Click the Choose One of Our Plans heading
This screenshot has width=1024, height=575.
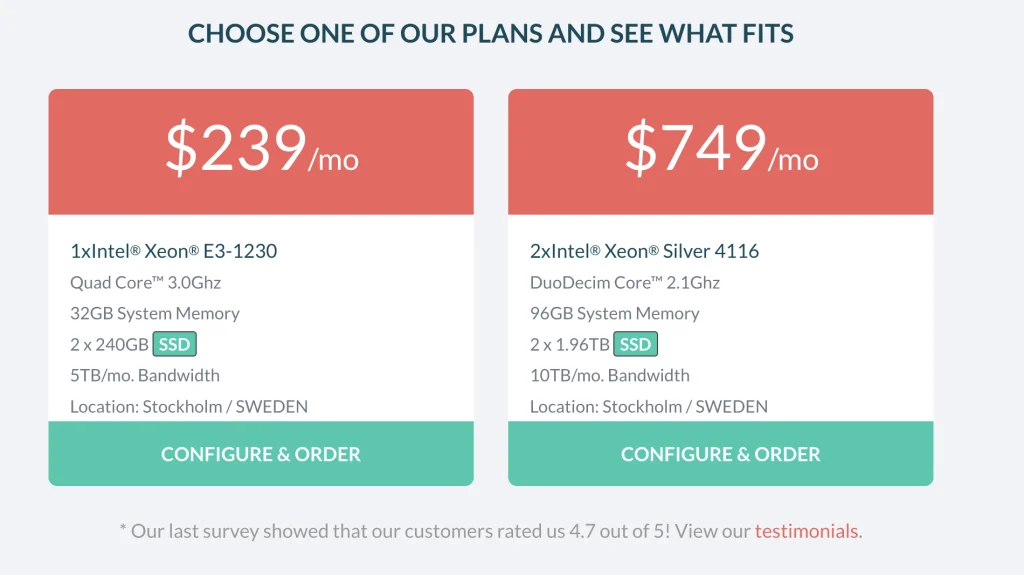coord(490,33)
